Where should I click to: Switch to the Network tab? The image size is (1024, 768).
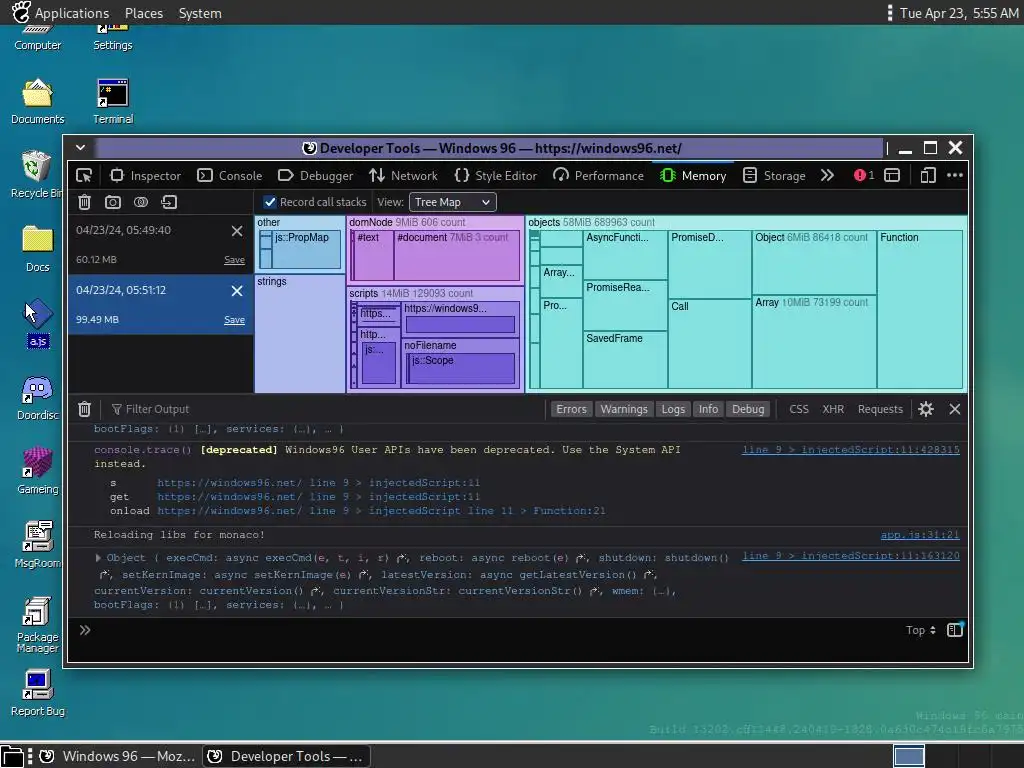[x=403, y=176]
